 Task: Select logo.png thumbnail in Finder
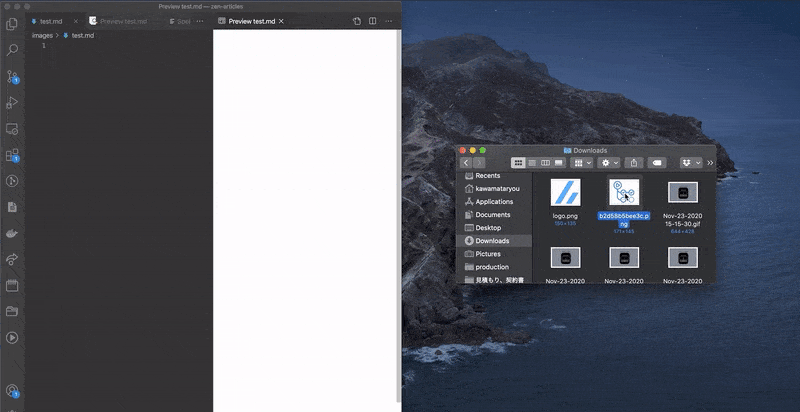coord(565,192)
